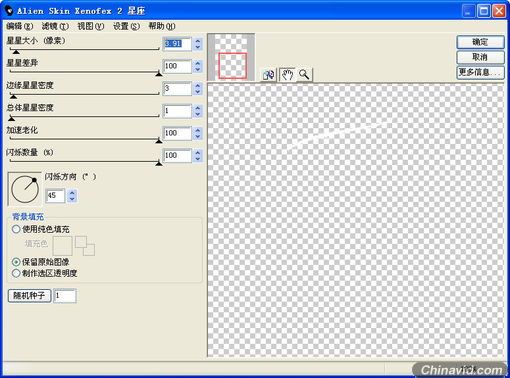The height and width of the screenshot is (378, 510).
Task: Select the hand pan tool
Action: [287, 74]
